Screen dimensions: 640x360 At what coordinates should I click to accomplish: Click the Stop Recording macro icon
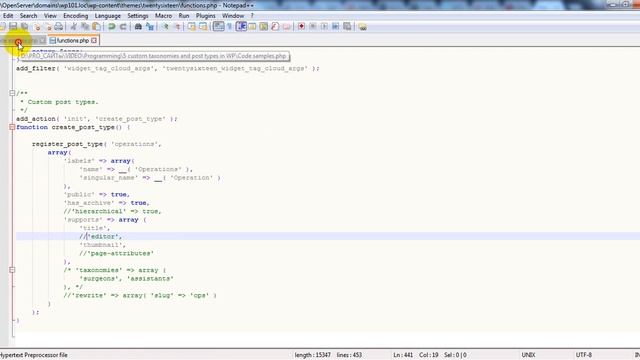(313, 27)
